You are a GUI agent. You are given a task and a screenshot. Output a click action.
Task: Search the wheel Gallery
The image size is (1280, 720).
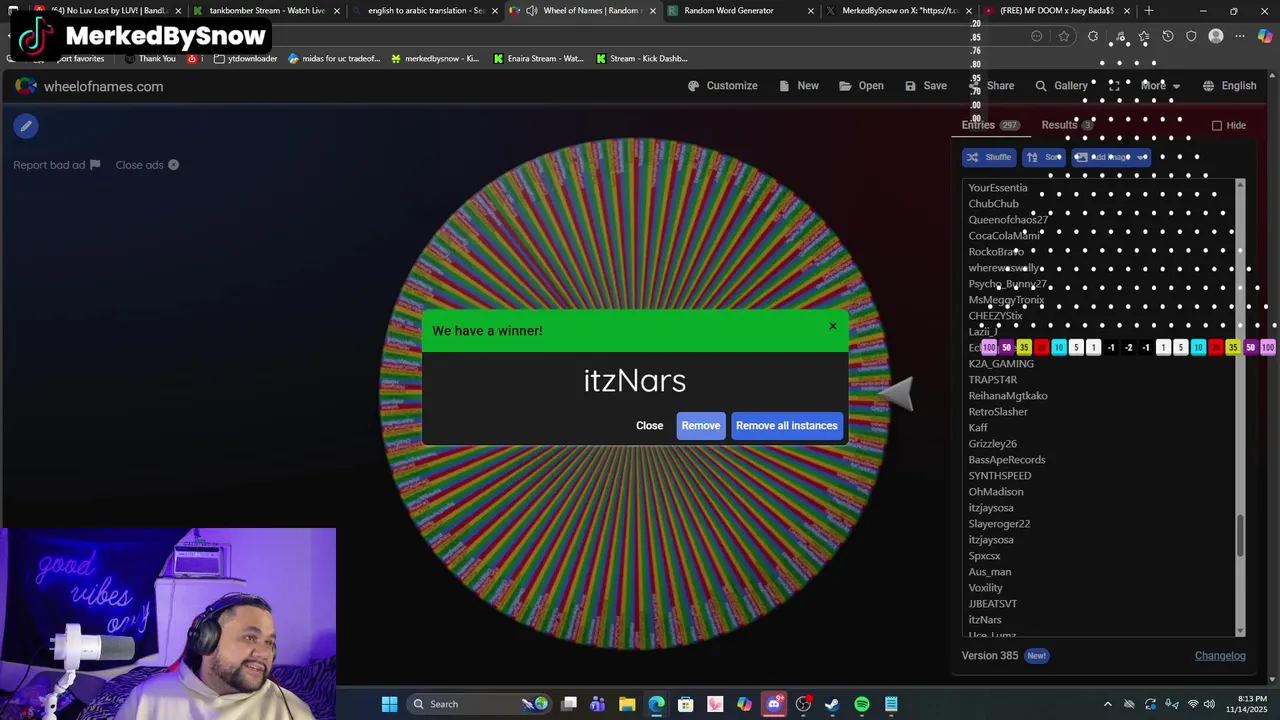[1061, 86]
